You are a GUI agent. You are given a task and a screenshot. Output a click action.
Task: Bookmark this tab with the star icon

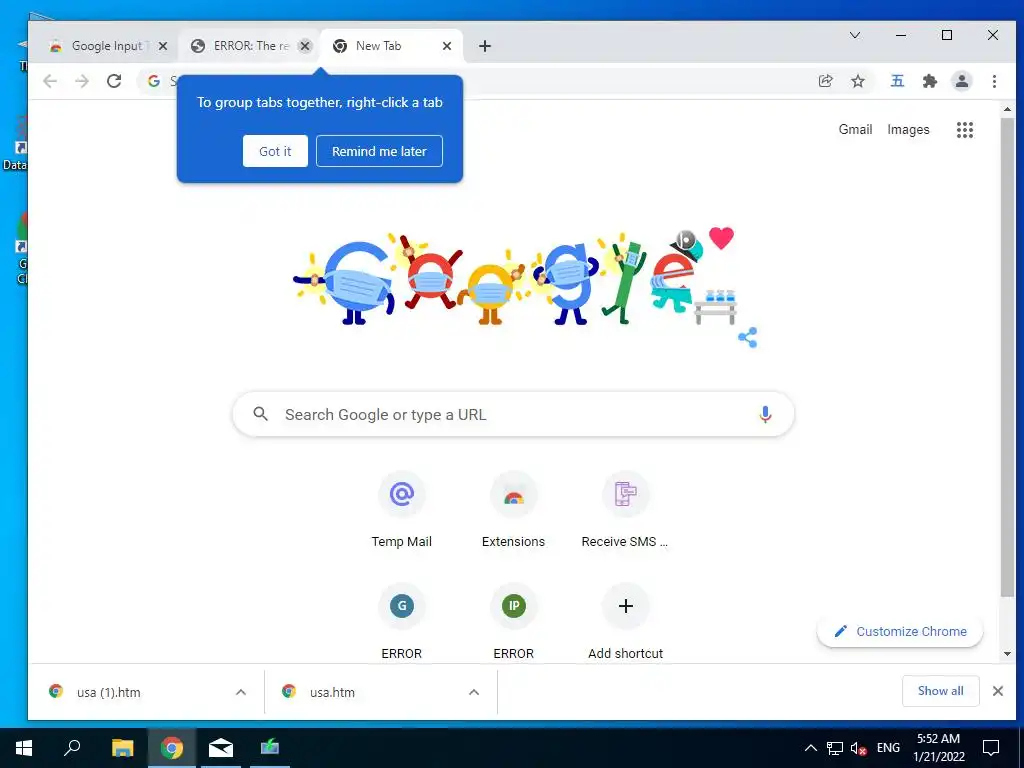pyautogui.click(x=857, y=81)
